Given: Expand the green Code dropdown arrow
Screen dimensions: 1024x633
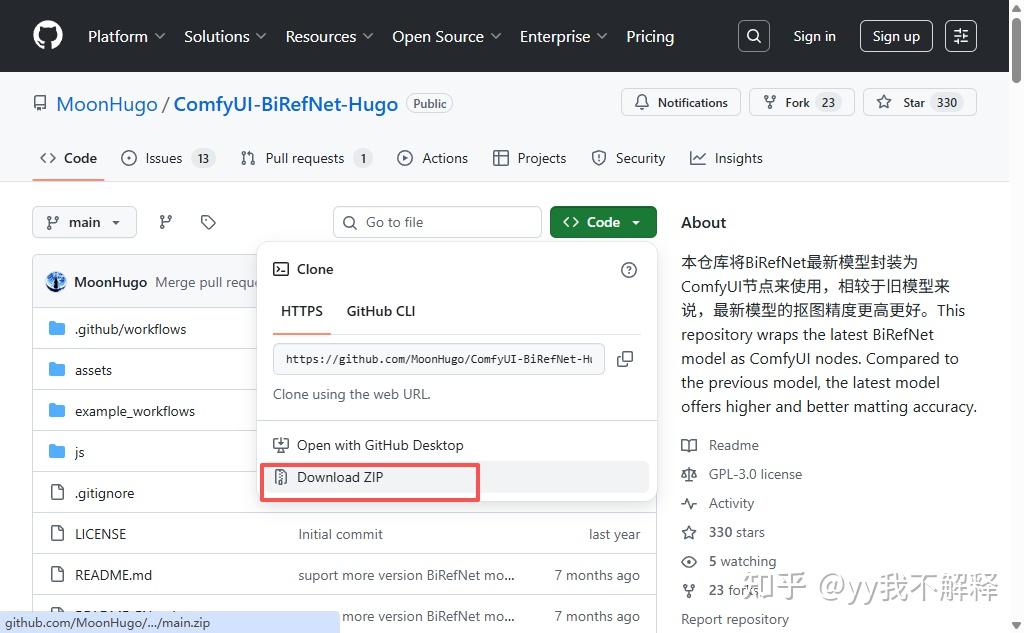Looking at the screenshot, I should click(x=634, y=221).
